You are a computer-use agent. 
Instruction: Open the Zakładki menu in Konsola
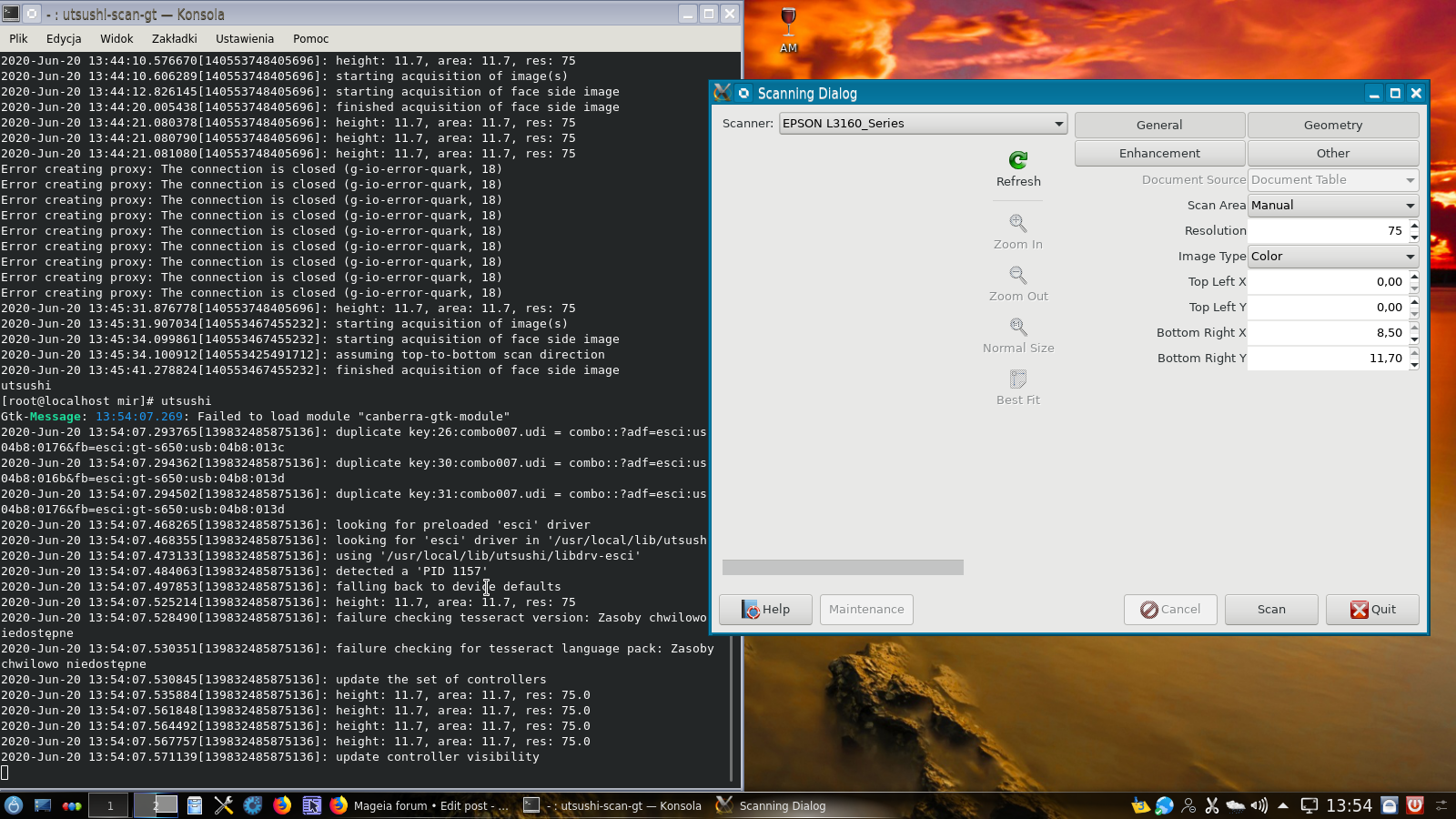click(x=174, y=39)
